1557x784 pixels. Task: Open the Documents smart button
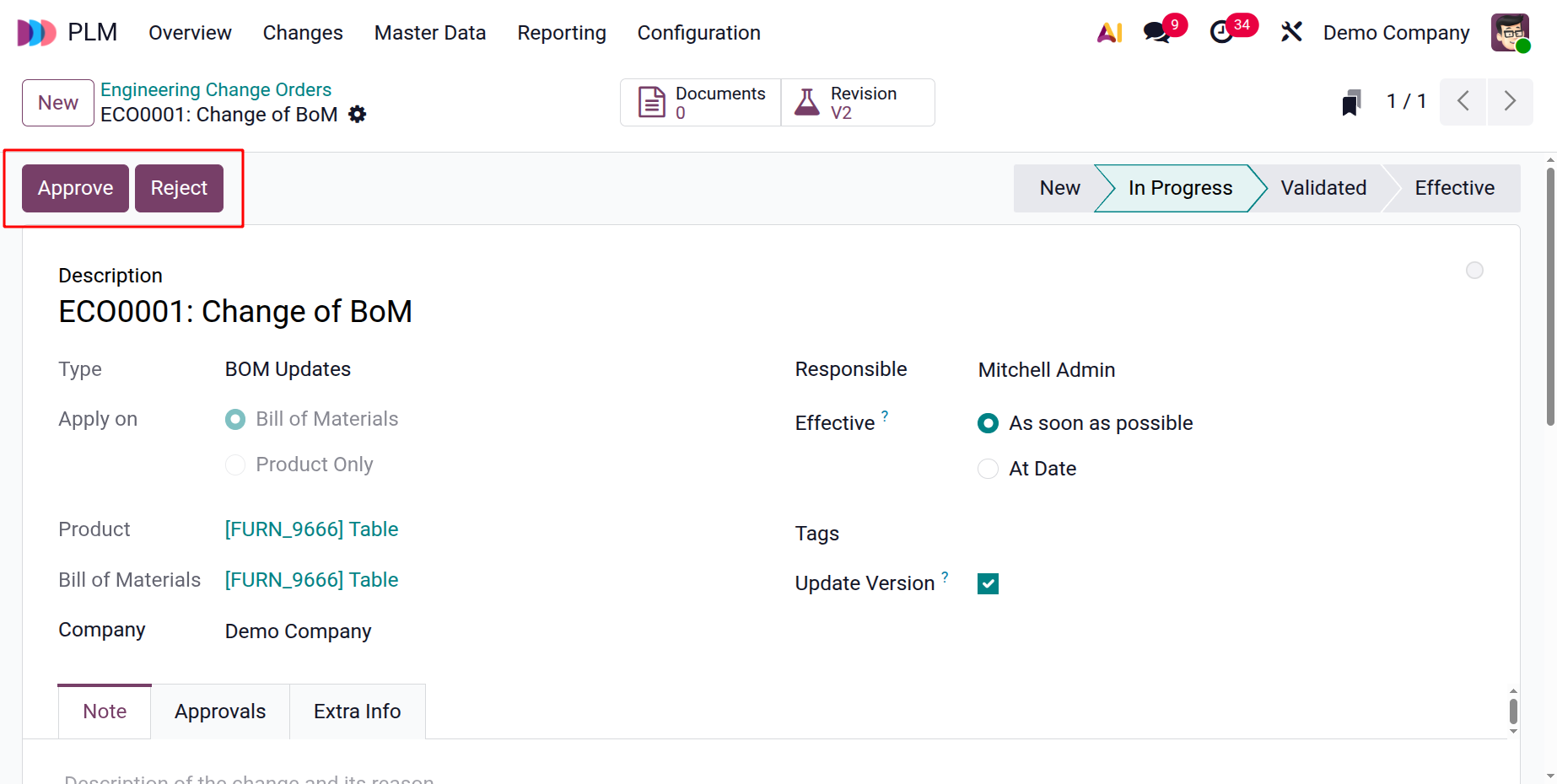pyautogui.click(x=700, y=101)
